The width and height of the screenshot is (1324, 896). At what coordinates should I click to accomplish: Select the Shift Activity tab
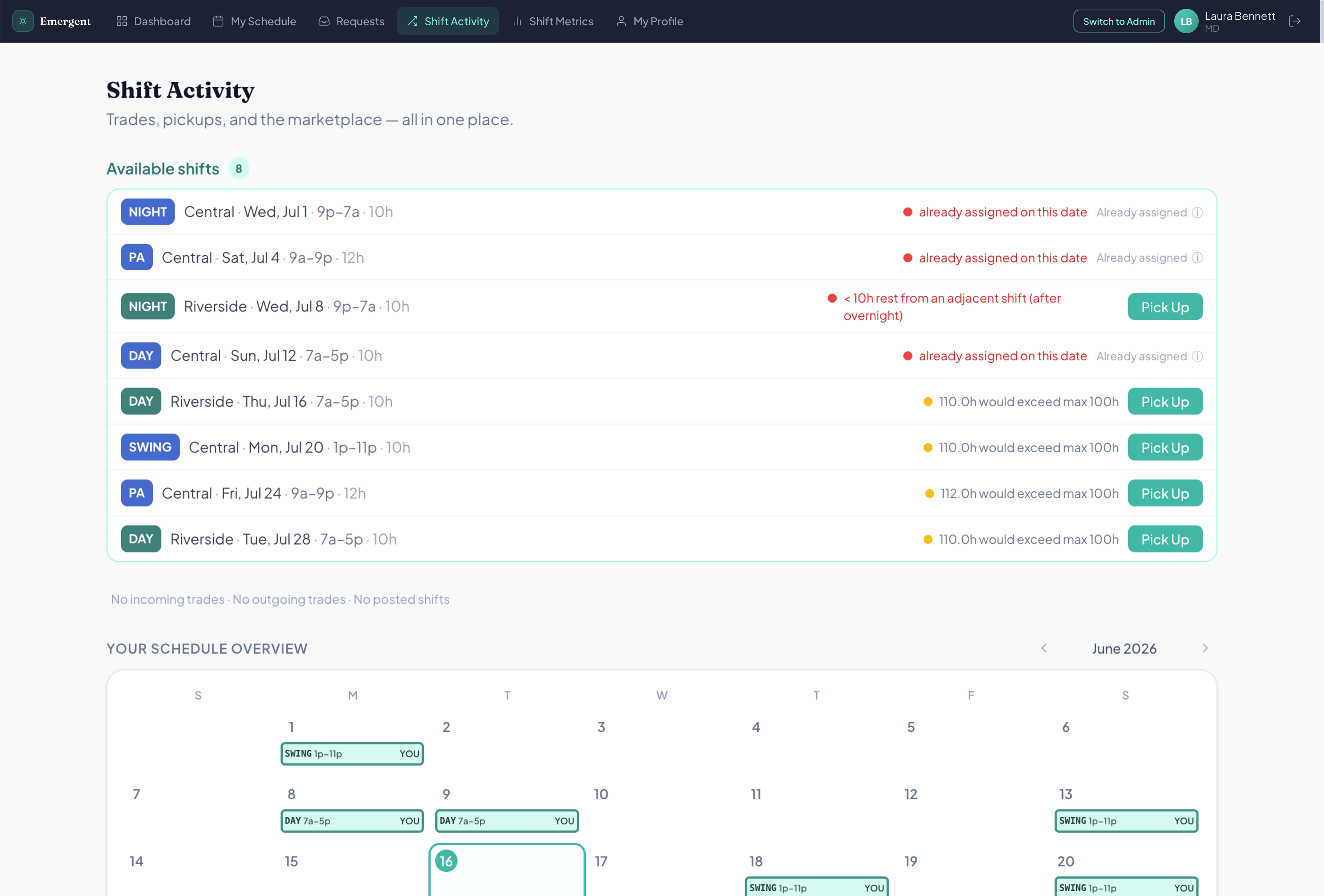point(448,21)
